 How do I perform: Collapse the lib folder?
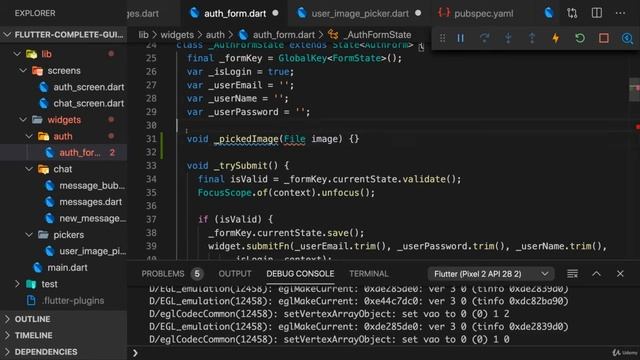pyautogui.click(x=17, y=54)
